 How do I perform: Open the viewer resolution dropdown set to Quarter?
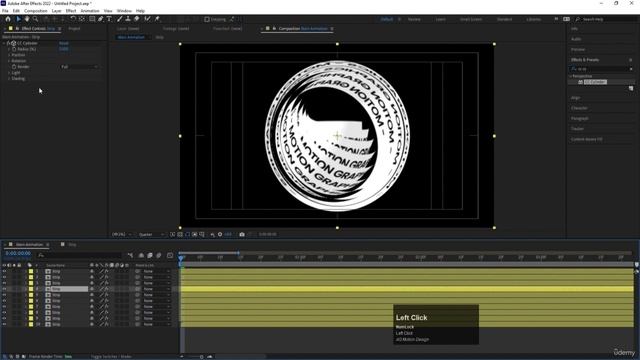(151, 235)
